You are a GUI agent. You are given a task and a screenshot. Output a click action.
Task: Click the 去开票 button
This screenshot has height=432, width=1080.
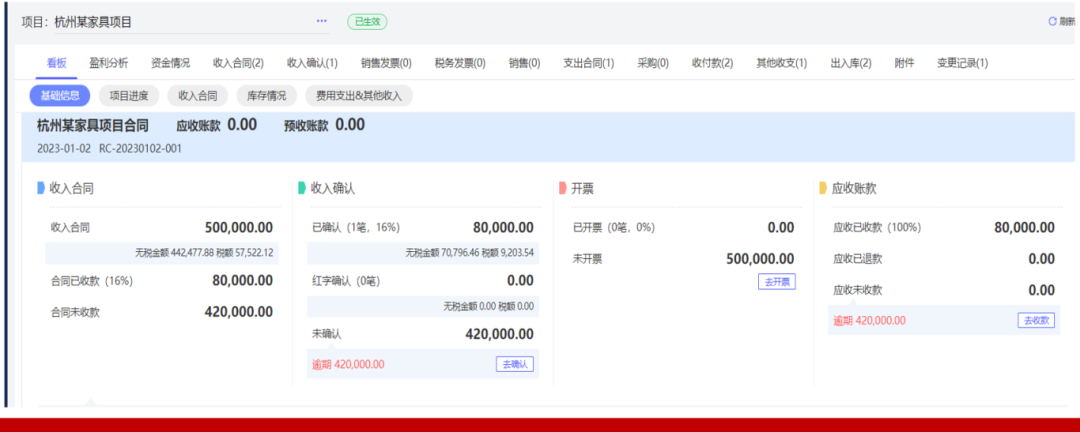pyautogui.click(x=776, y=281)
